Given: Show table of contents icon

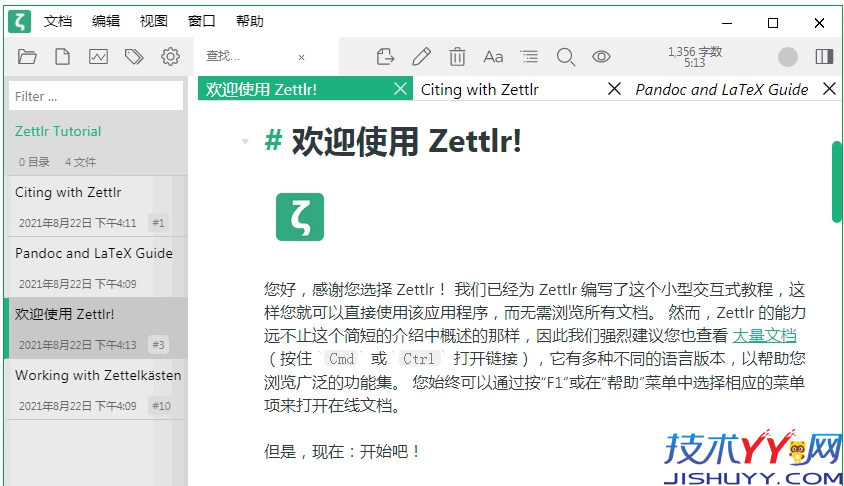Looking at the screenshot, I should click(529, 57).
